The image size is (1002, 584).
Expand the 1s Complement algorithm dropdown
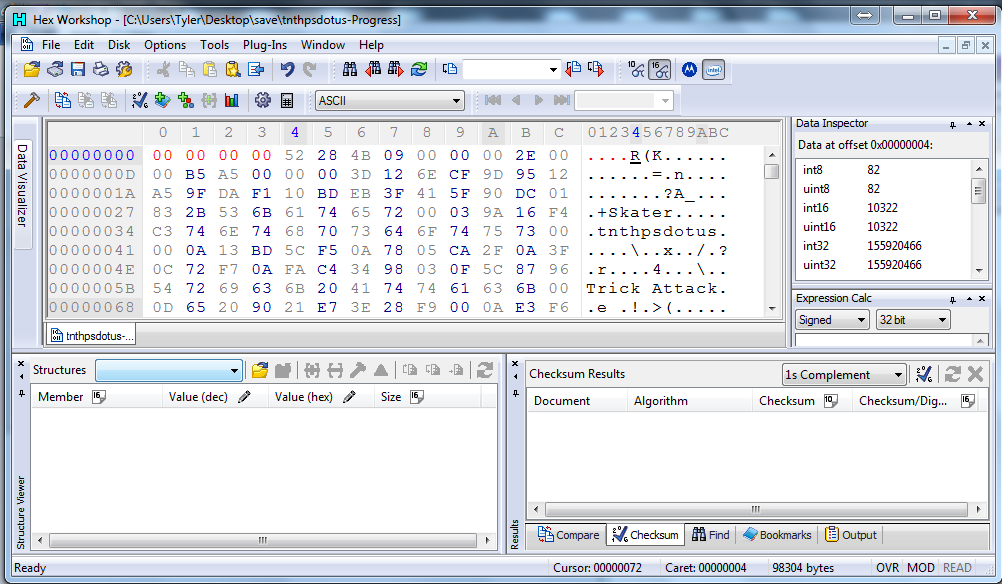tap(844, 375)
